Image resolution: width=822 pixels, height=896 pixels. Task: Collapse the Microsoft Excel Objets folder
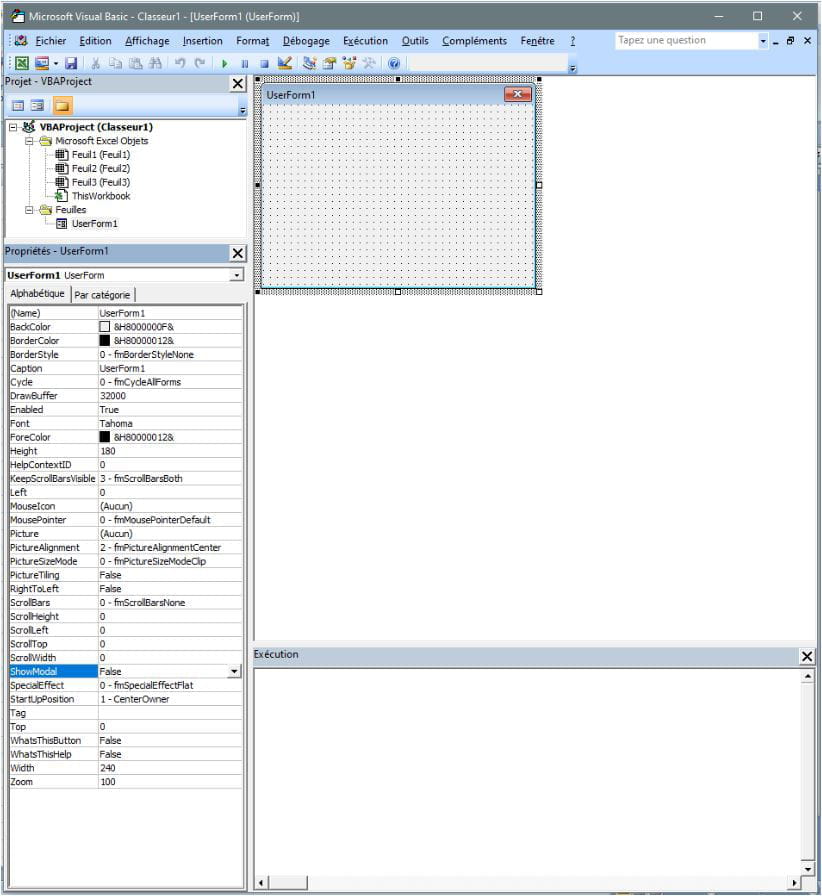pyautogui.click(x=29, y=141)
